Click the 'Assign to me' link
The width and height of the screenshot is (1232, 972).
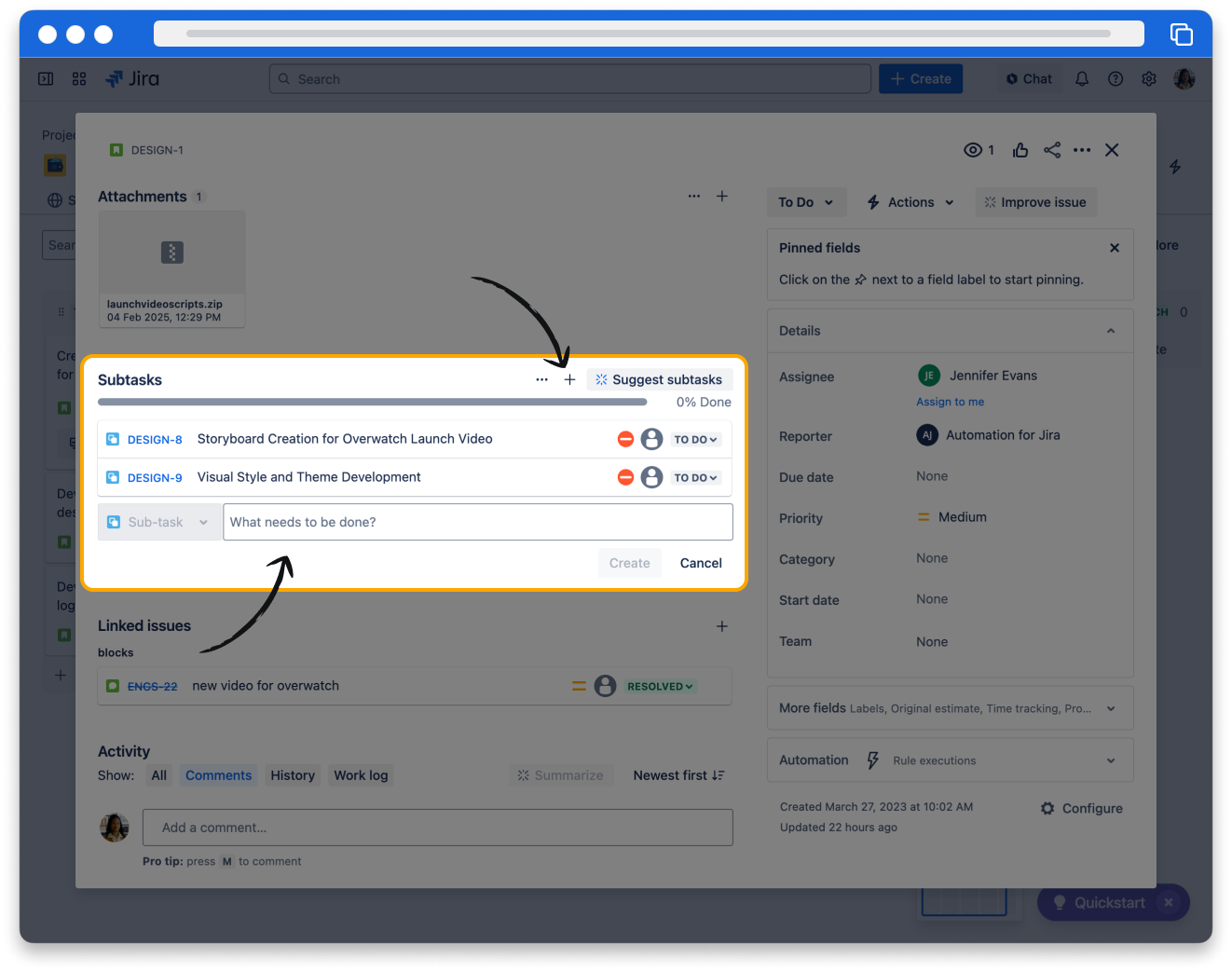pos(950,402)
